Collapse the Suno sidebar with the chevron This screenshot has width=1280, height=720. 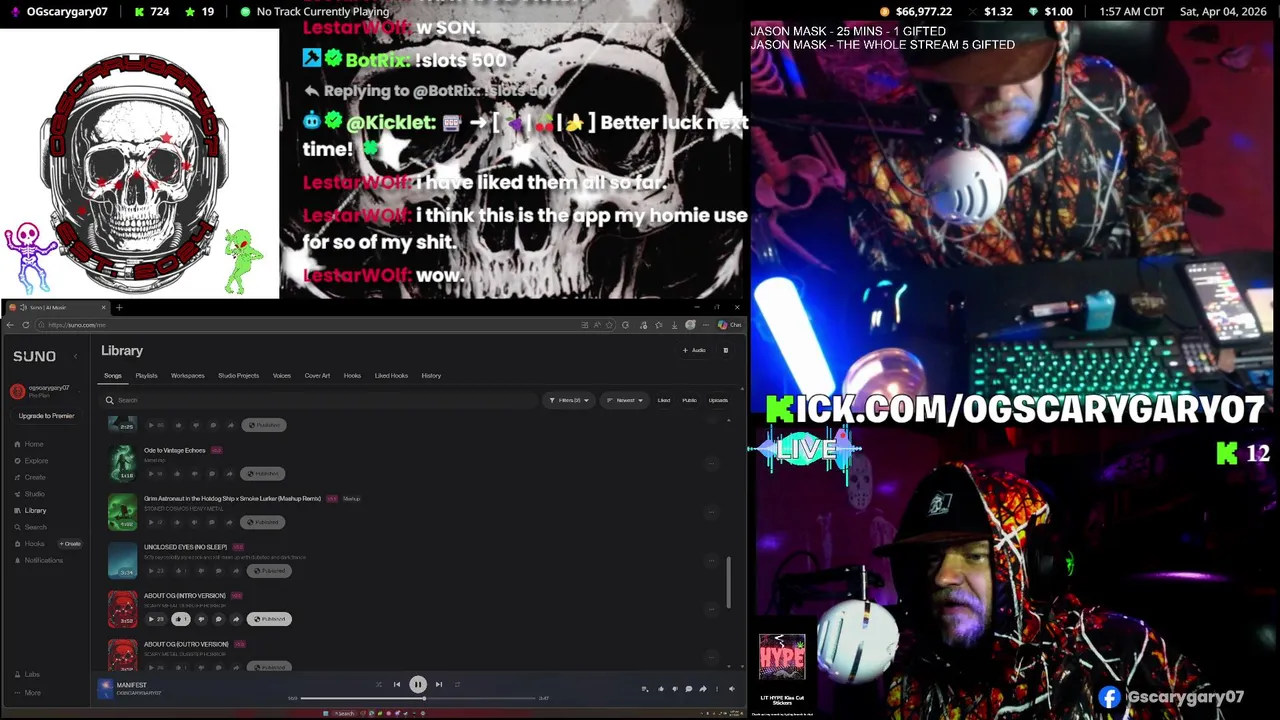coord(76,356)
